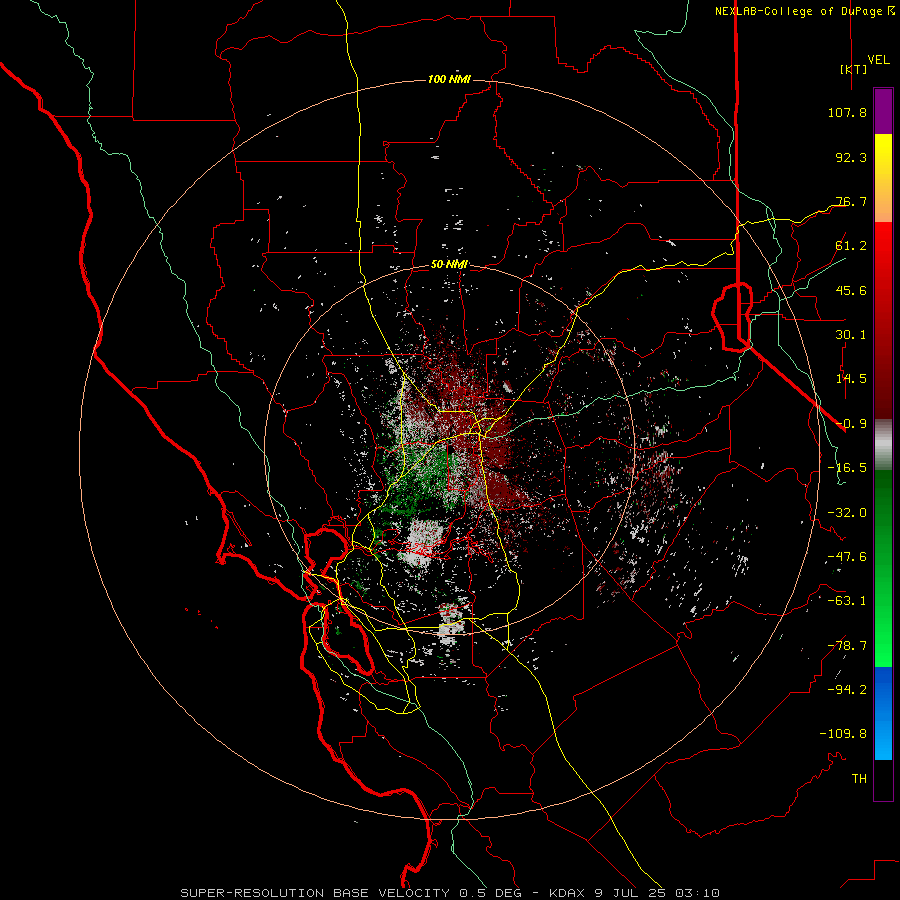Screen dimensions: 900x900
Task: Click the -78.7 velocity scale value
Action: [x=847, y=646]
